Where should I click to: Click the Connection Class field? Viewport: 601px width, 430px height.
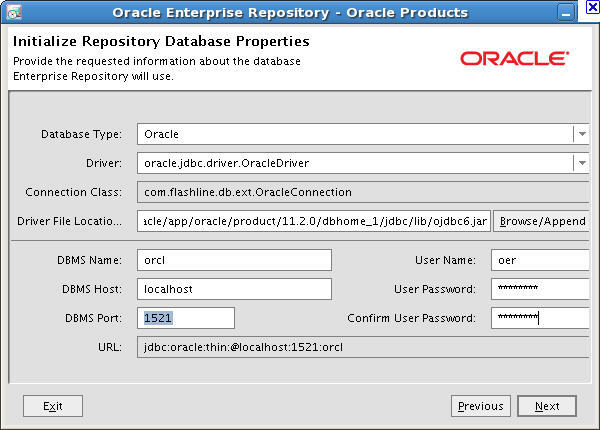point(362,192)
